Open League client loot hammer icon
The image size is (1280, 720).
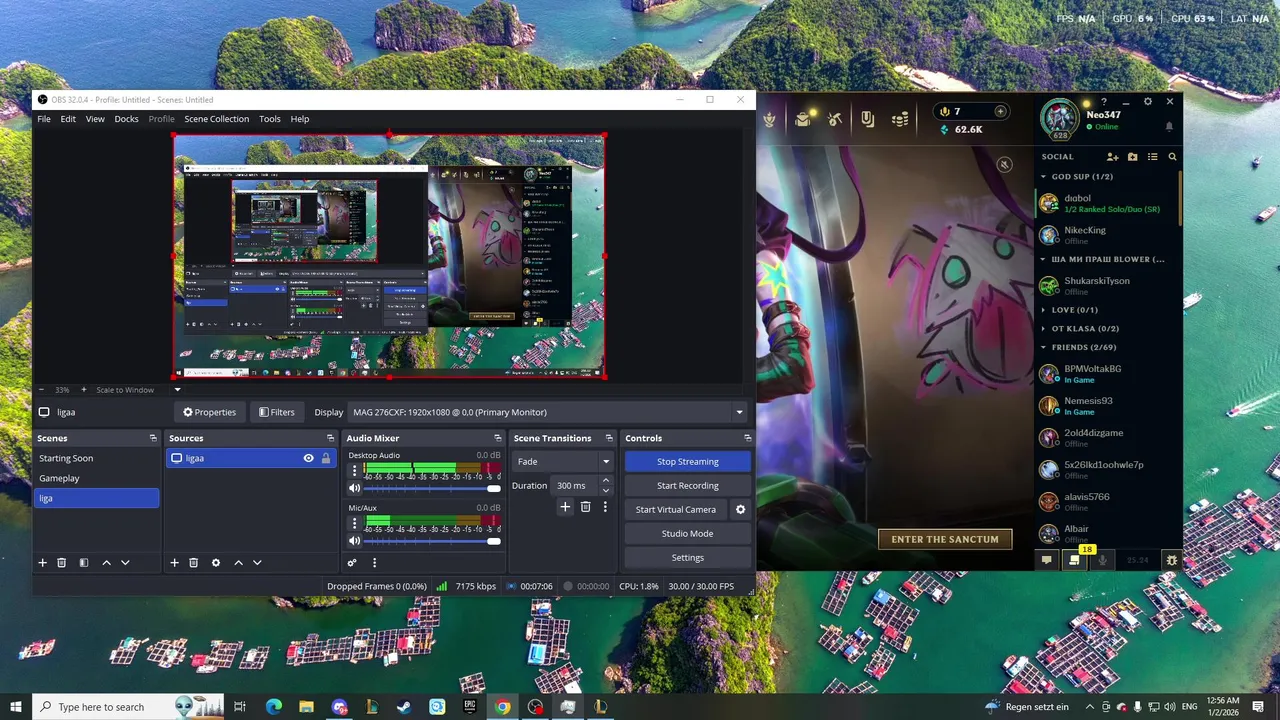pos(835,119)
